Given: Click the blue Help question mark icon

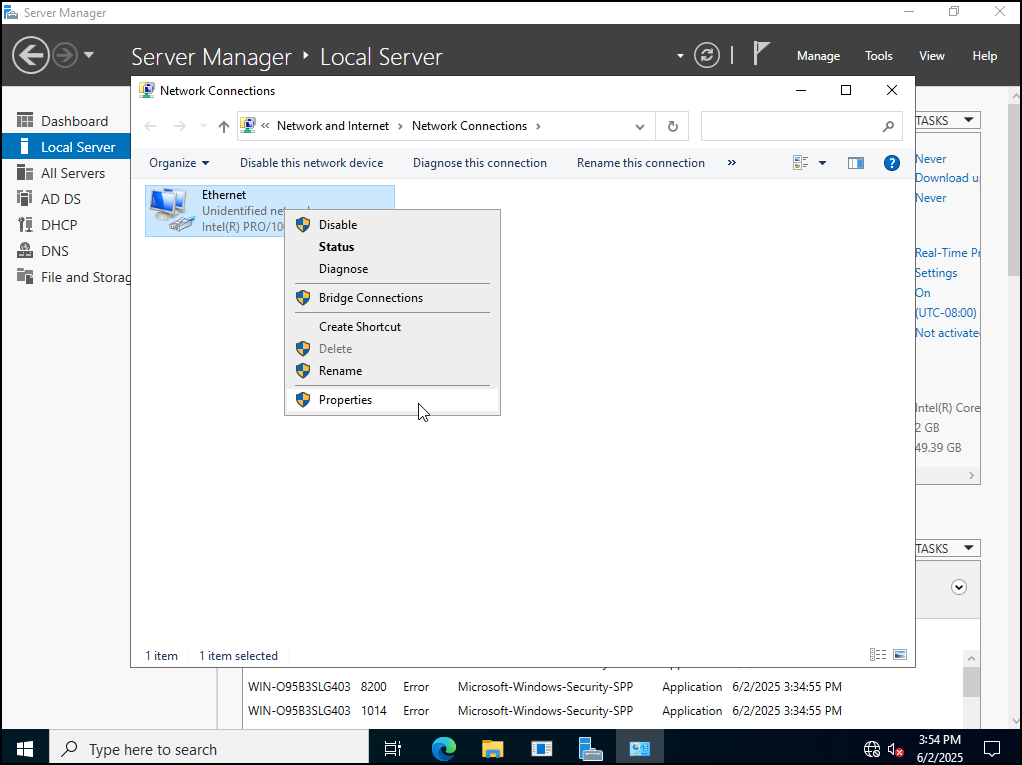Looking at the screenshot, I should tap(892, 163).
